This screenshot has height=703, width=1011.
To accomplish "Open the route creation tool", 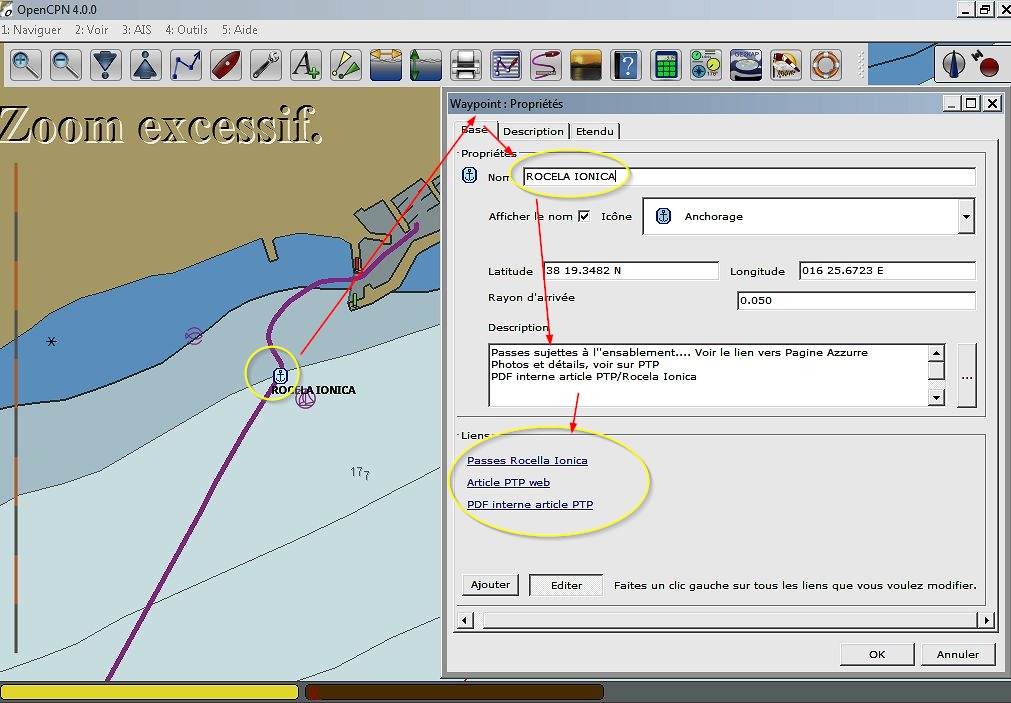I will click(x=186, y=65).
